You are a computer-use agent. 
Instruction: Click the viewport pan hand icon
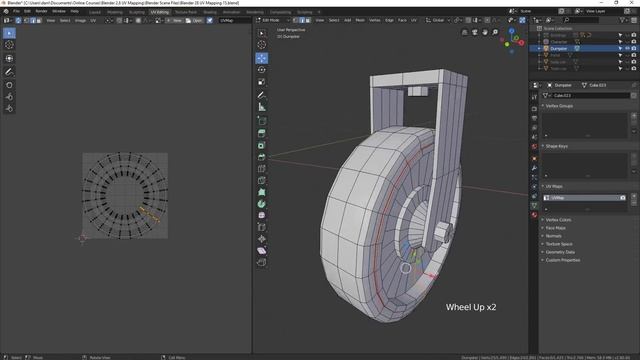[x=484, y=32]
